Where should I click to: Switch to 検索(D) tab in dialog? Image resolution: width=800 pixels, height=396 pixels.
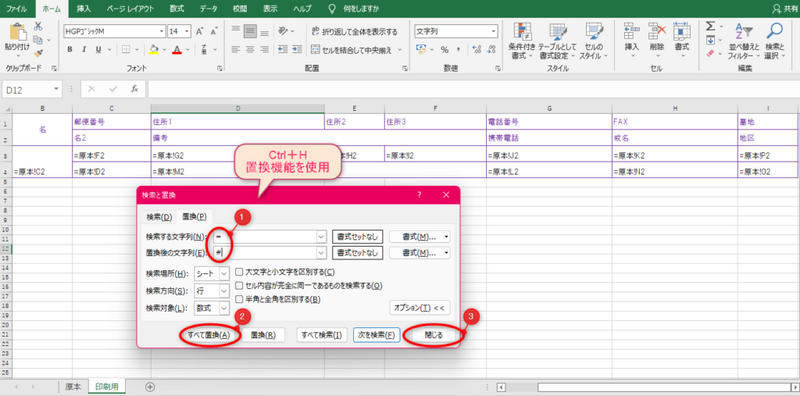coord(159,217)
